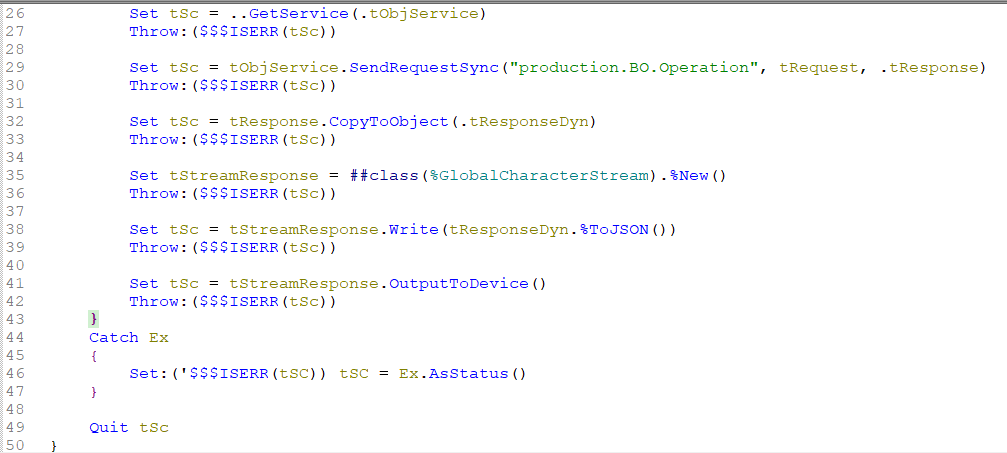Click the Write method on line 38
The width and height of the screenshot is (1007, 453).
(x=414, y=229)
